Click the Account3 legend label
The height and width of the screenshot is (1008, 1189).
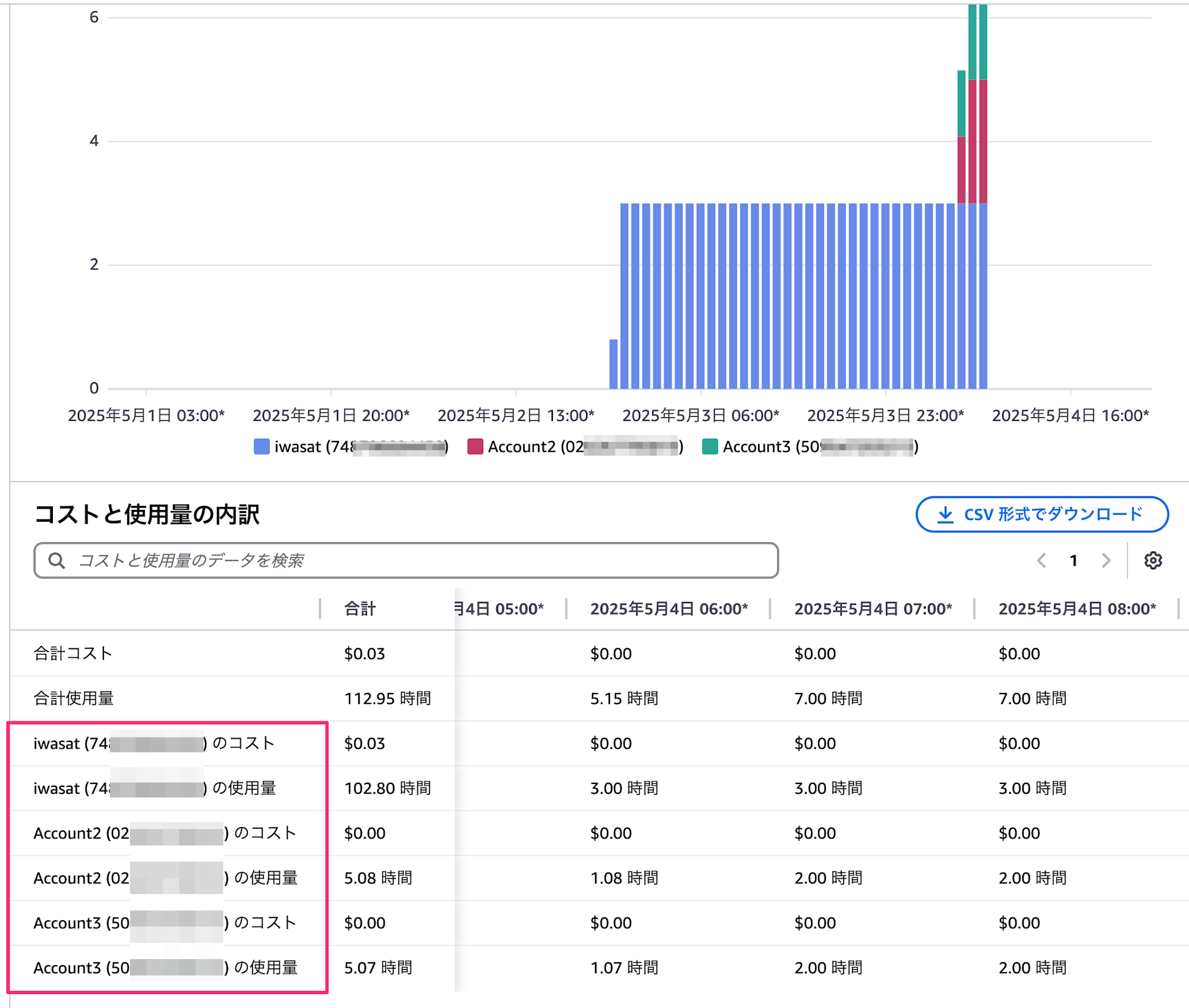pos(820,446)
